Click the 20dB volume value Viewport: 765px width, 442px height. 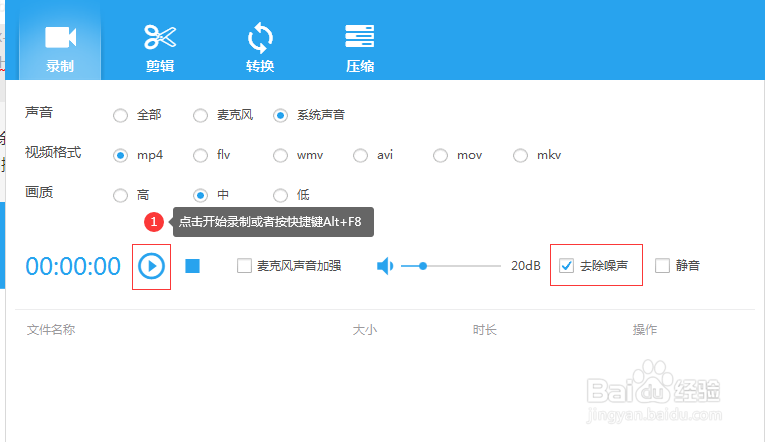526,266
